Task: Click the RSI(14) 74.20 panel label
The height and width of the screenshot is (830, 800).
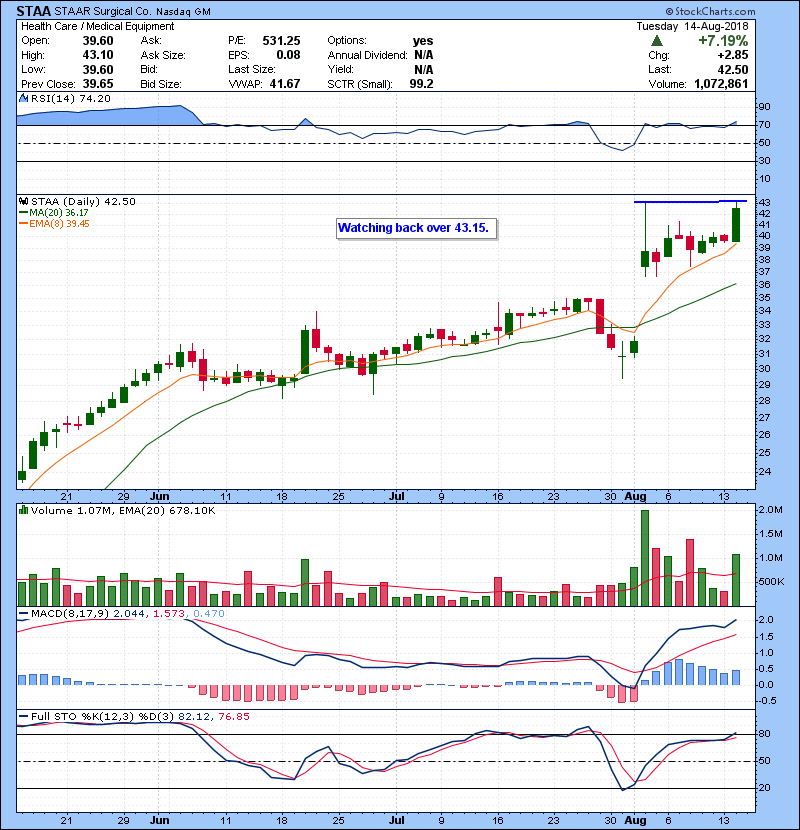Action: coord(71,98)
